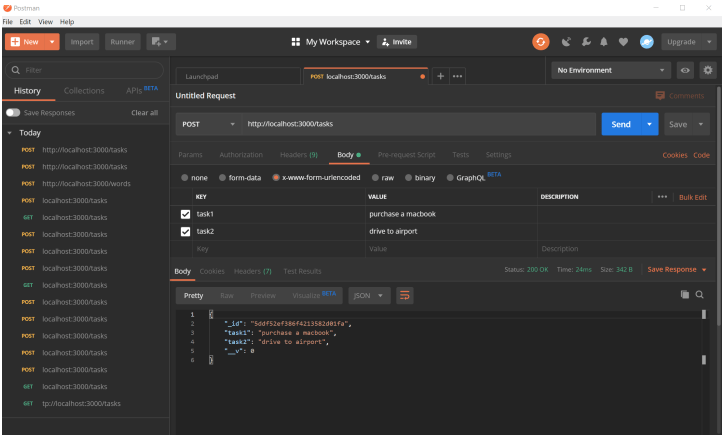724x436 pixels.
Task: Uncheck the task1 parameter checkbox
Action: (x=185, y=214)
